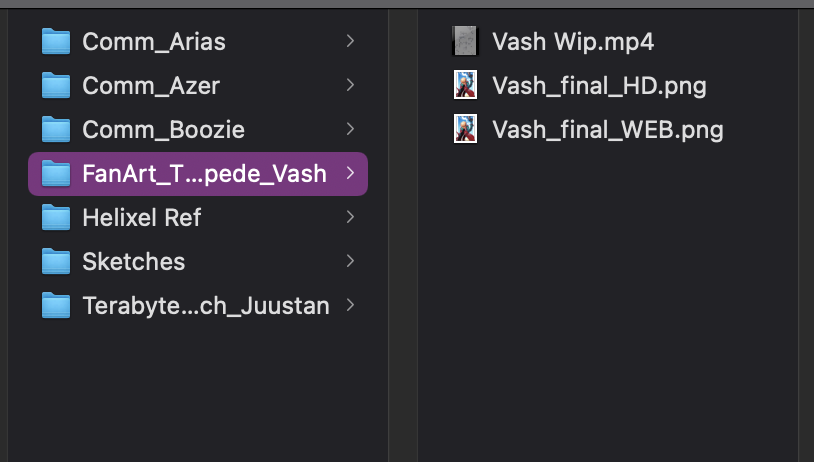The image size is (814, 462).
Task: Click the Terabyte folder icon
Action: click(x=56, y=306)
